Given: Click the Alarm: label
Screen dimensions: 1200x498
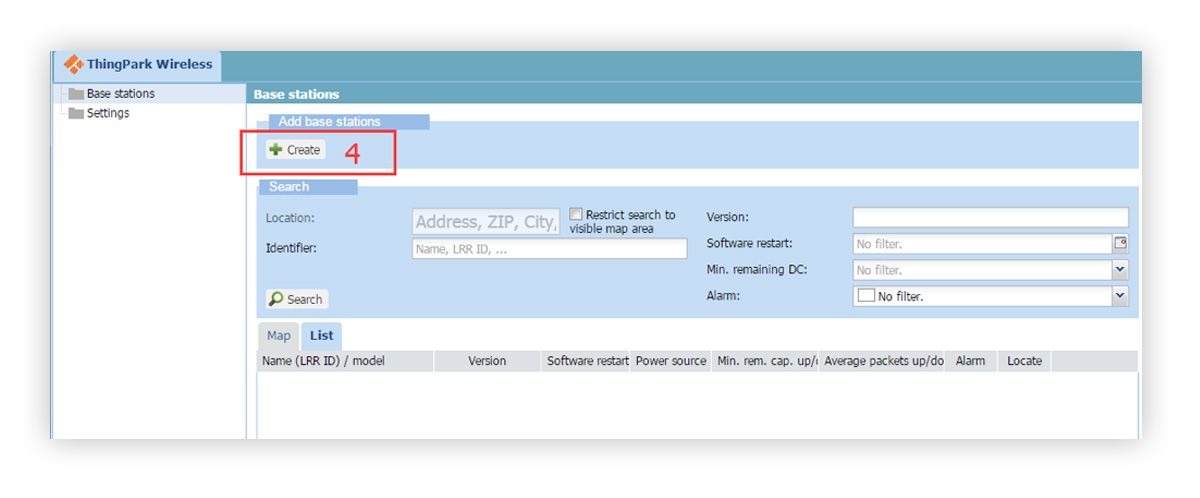Looking at the screenshot, I should [x=724, y=296].
